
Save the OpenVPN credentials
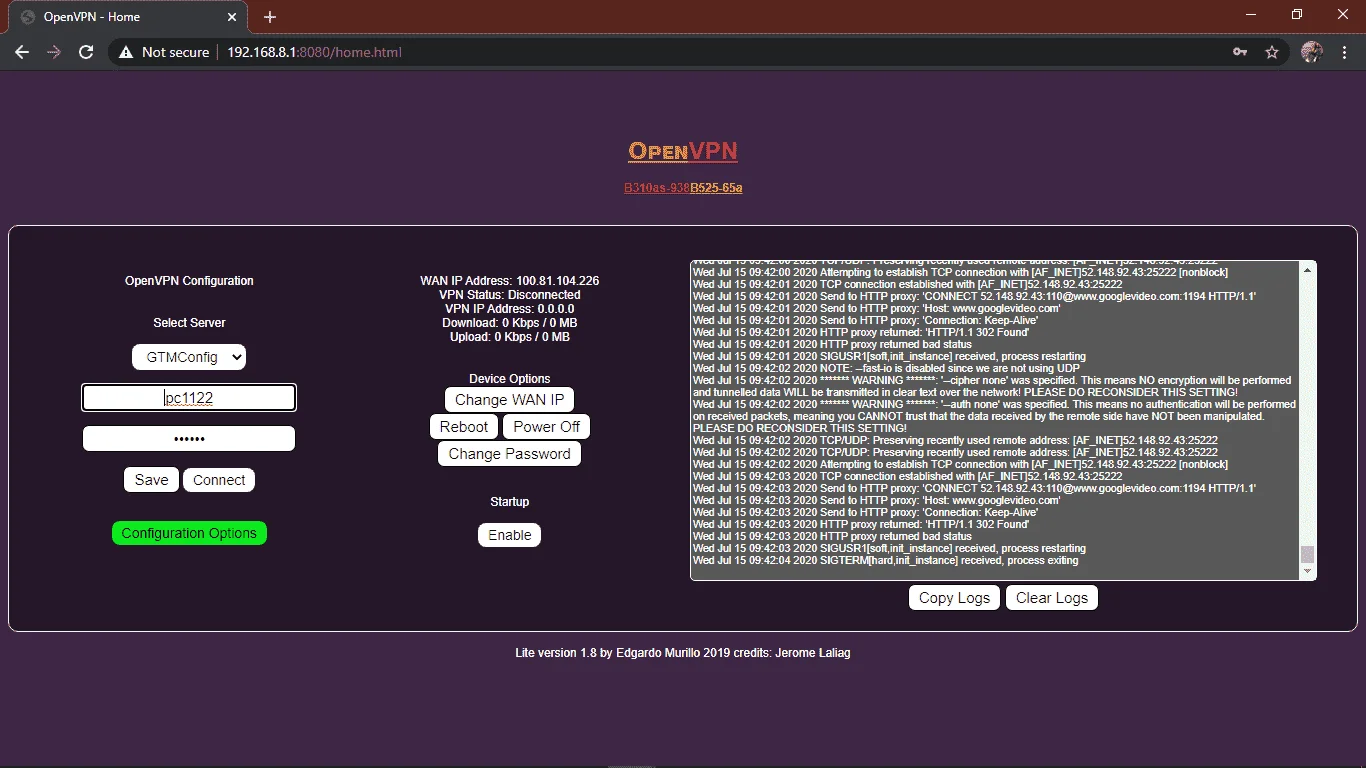pyautogui.click(x=152, y=480)
